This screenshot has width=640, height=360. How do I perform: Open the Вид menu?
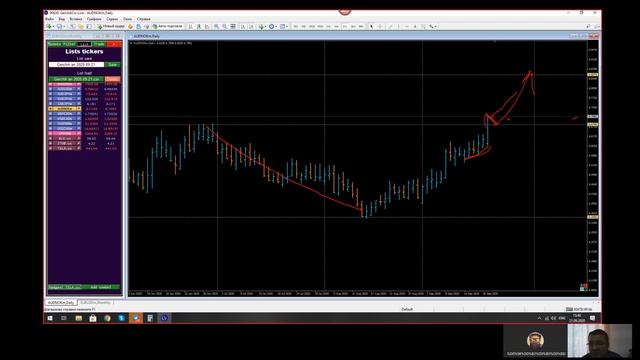click(61, 19)
